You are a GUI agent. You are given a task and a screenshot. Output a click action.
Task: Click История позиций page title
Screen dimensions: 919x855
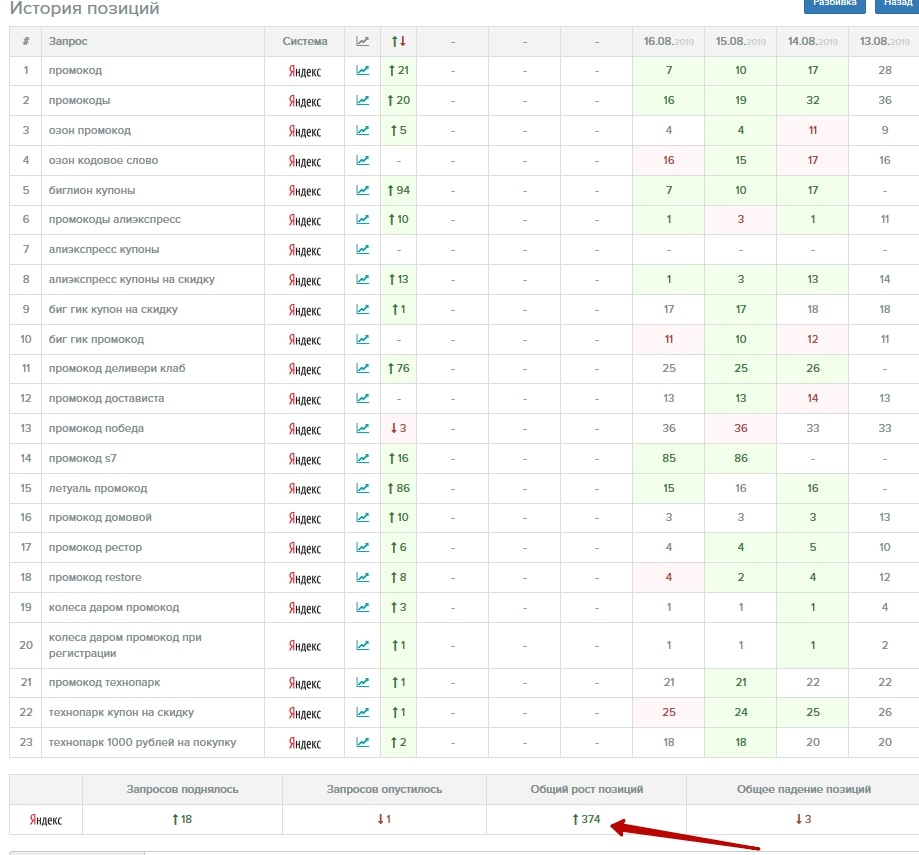tap(84, 8)
